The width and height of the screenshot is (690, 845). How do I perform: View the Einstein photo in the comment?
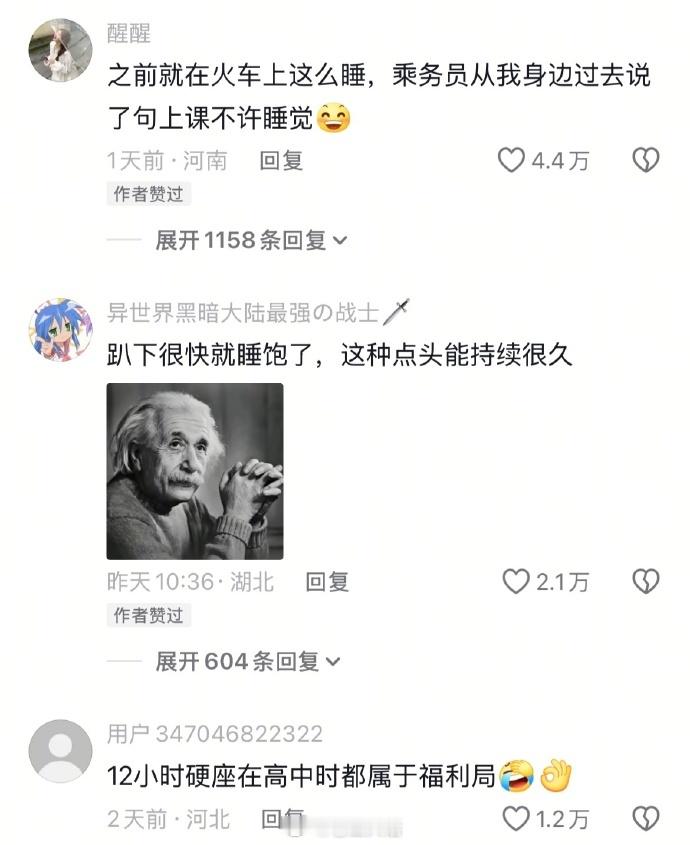click(195, 472)
